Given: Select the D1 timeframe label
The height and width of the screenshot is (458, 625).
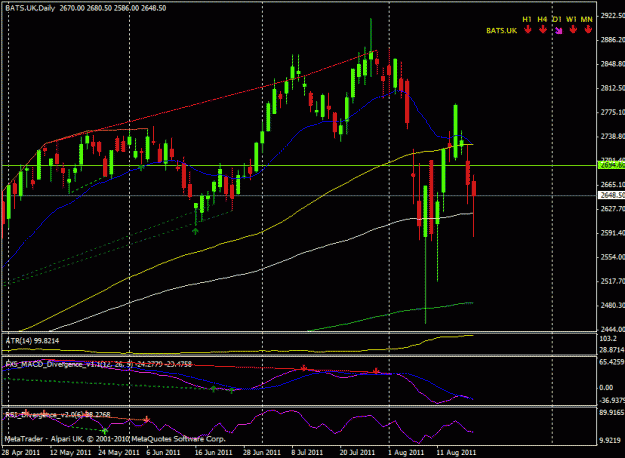Looking at the screenshot, I should [557, 19].
